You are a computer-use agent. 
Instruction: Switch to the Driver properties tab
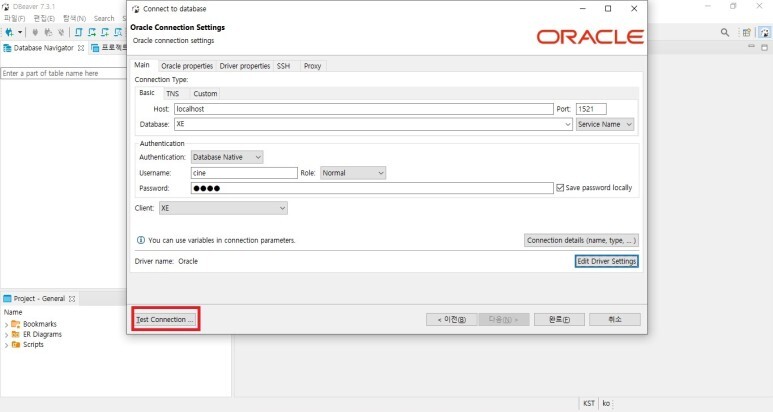(x=245, y=66)
